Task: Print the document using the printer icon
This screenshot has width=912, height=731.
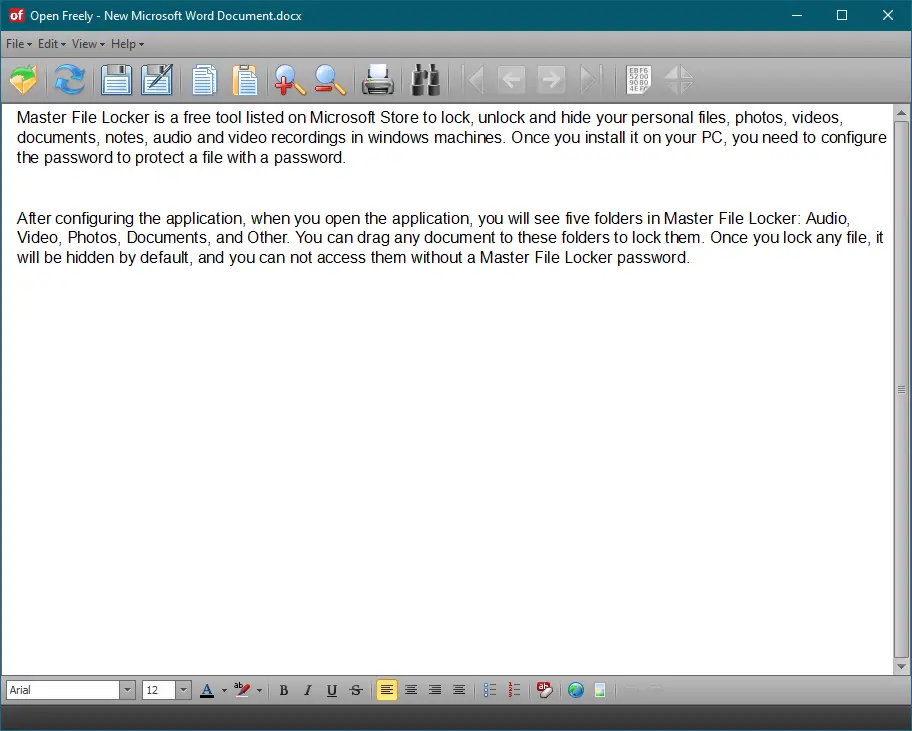Action: pyautogui.click(x=377, y=80)
